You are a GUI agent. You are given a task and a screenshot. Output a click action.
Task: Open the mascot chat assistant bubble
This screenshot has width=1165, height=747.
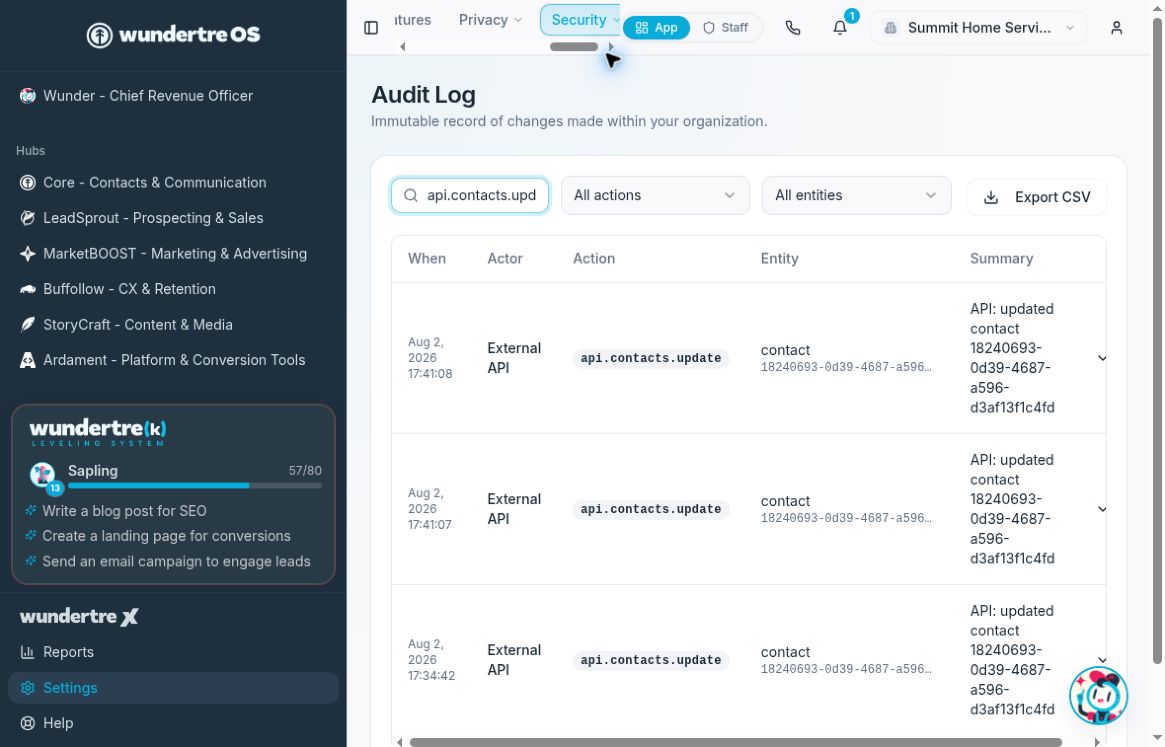coord(1098,696)
